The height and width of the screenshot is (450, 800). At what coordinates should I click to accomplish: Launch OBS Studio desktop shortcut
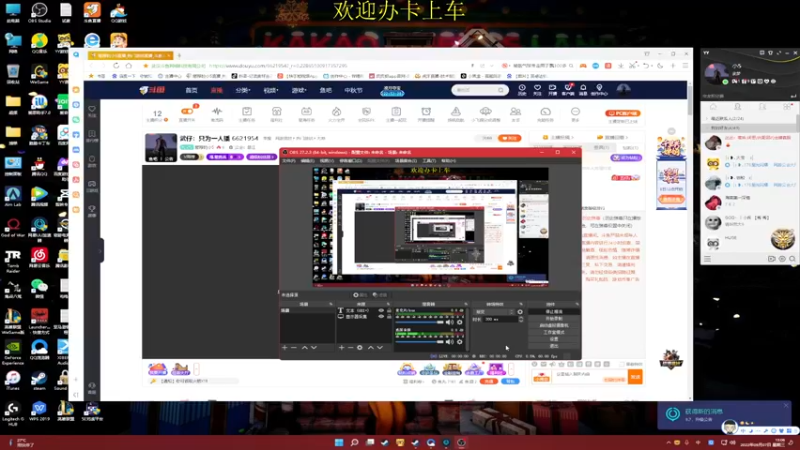pyautogui.click(x=39, y=13)
